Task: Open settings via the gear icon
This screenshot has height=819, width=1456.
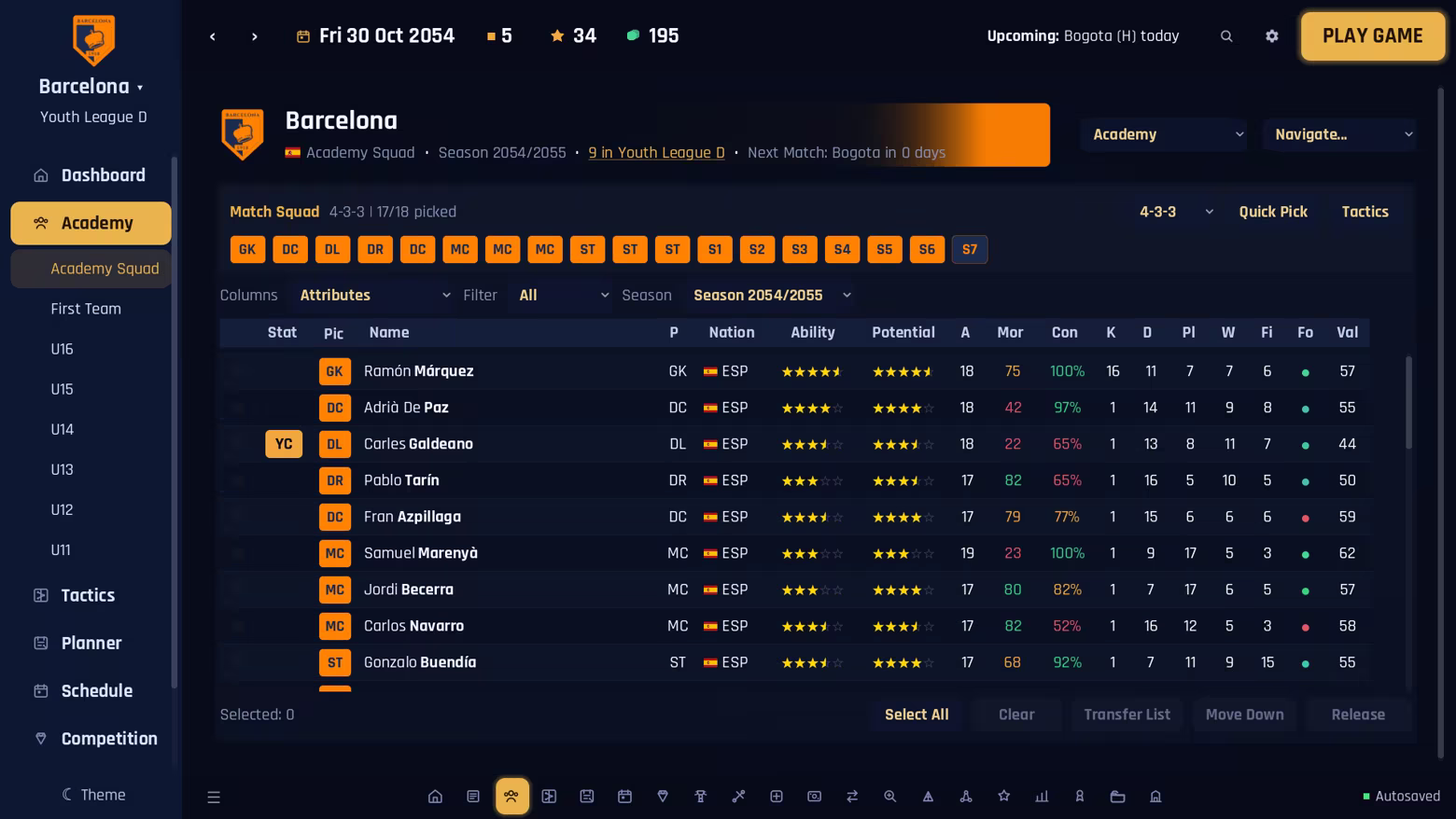Action: pos(1272,36)
